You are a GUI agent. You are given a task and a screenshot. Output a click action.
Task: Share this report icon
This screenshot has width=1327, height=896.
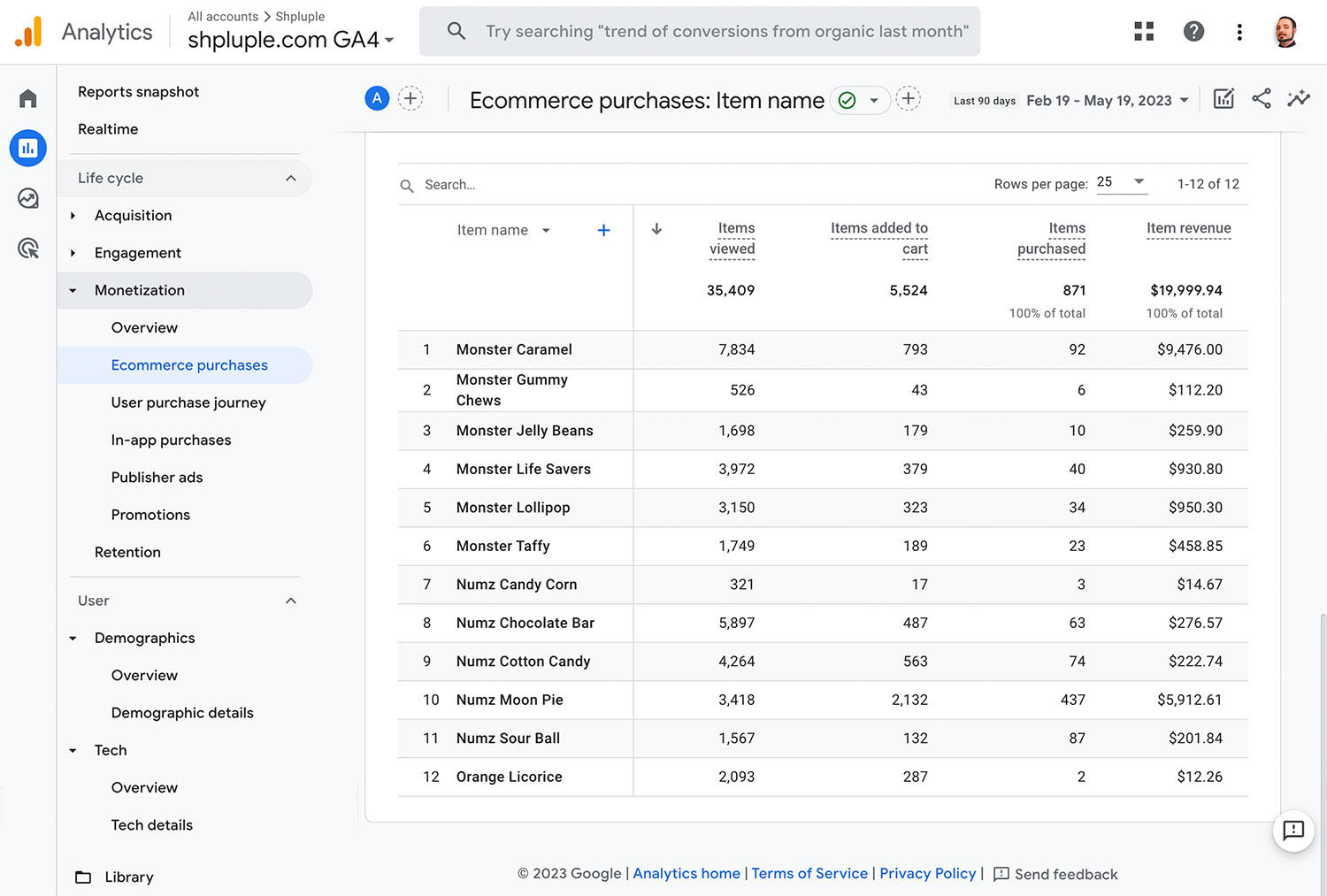[x=1262, y=98]
